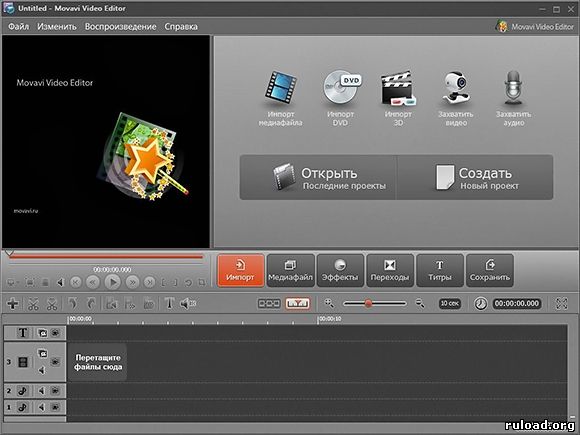Click the red player seek bar

pyautogui.click(x=106, y=257)
